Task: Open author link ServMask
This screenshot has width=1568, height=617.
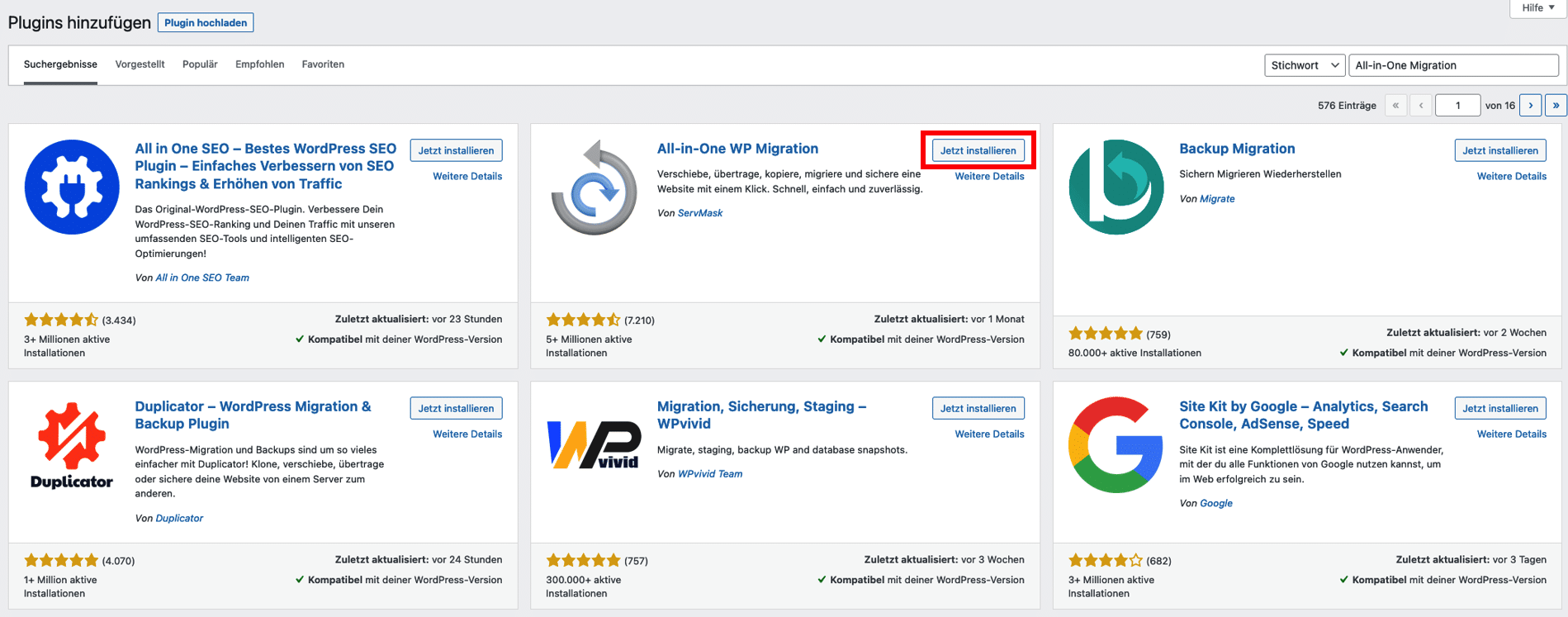Action: 700,213
